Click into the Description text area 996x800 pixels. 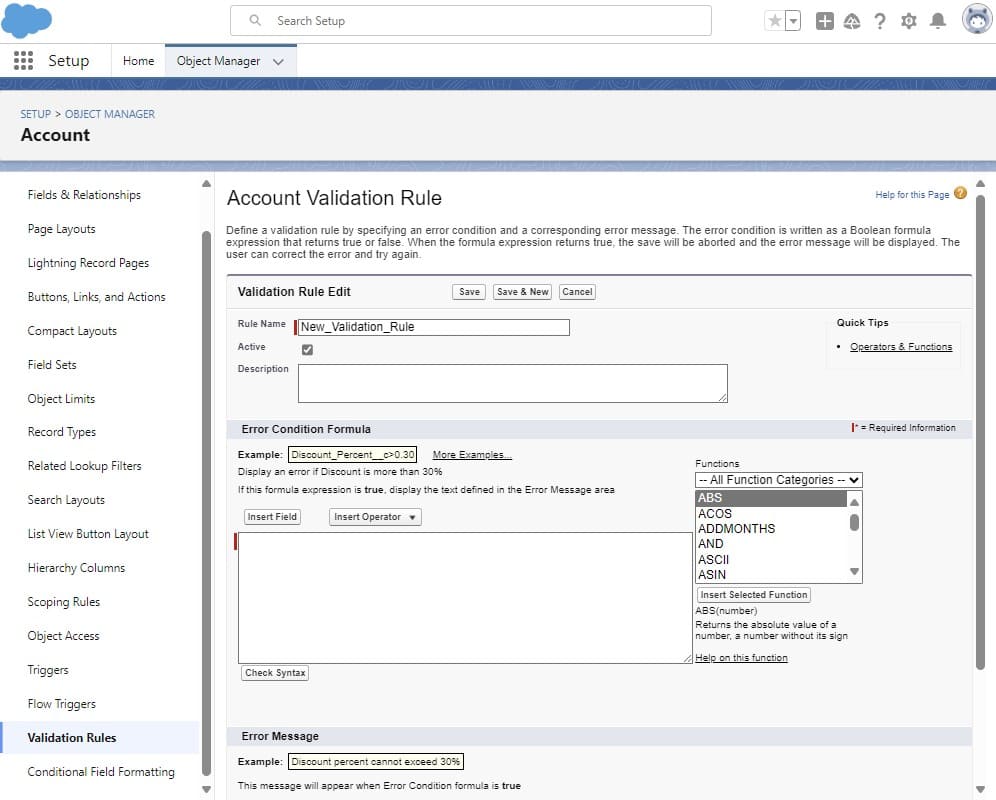click(x=513, y=383)
